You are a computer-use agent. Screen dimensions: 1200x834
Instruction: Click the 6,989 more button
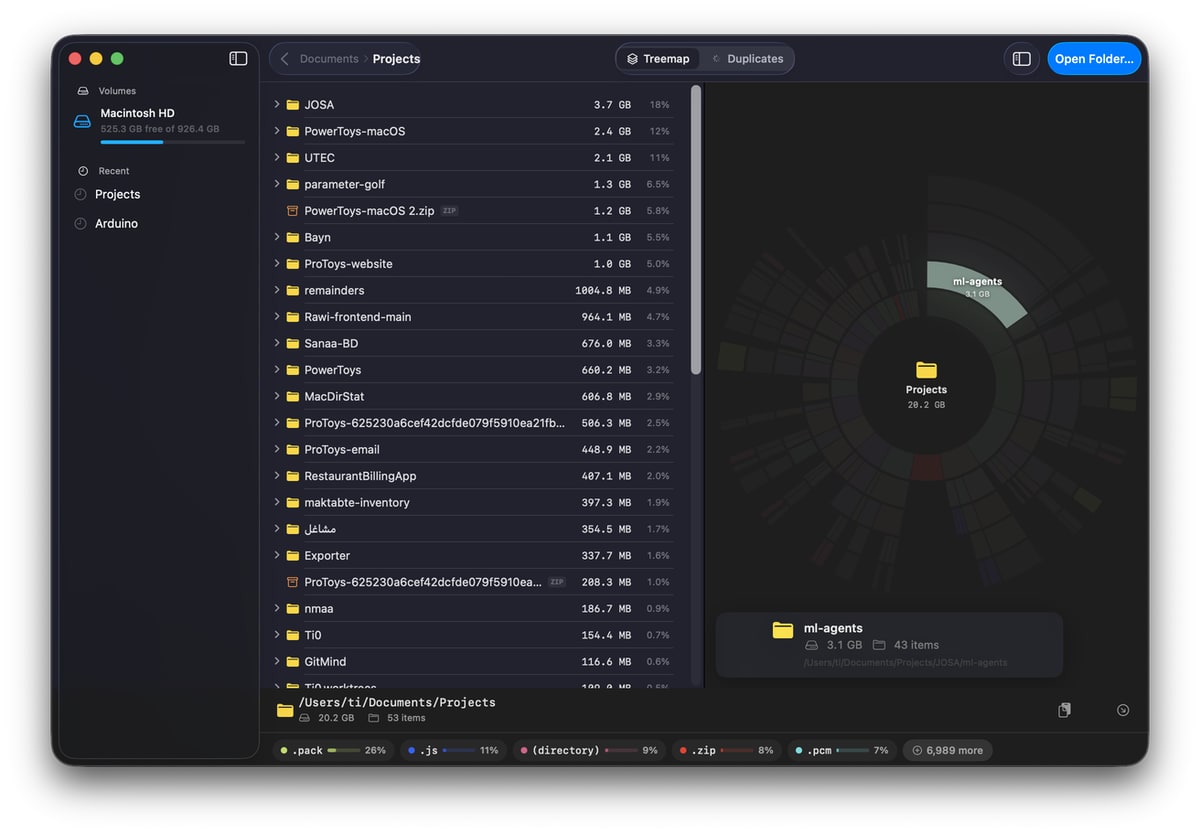[x=947, y=750]
